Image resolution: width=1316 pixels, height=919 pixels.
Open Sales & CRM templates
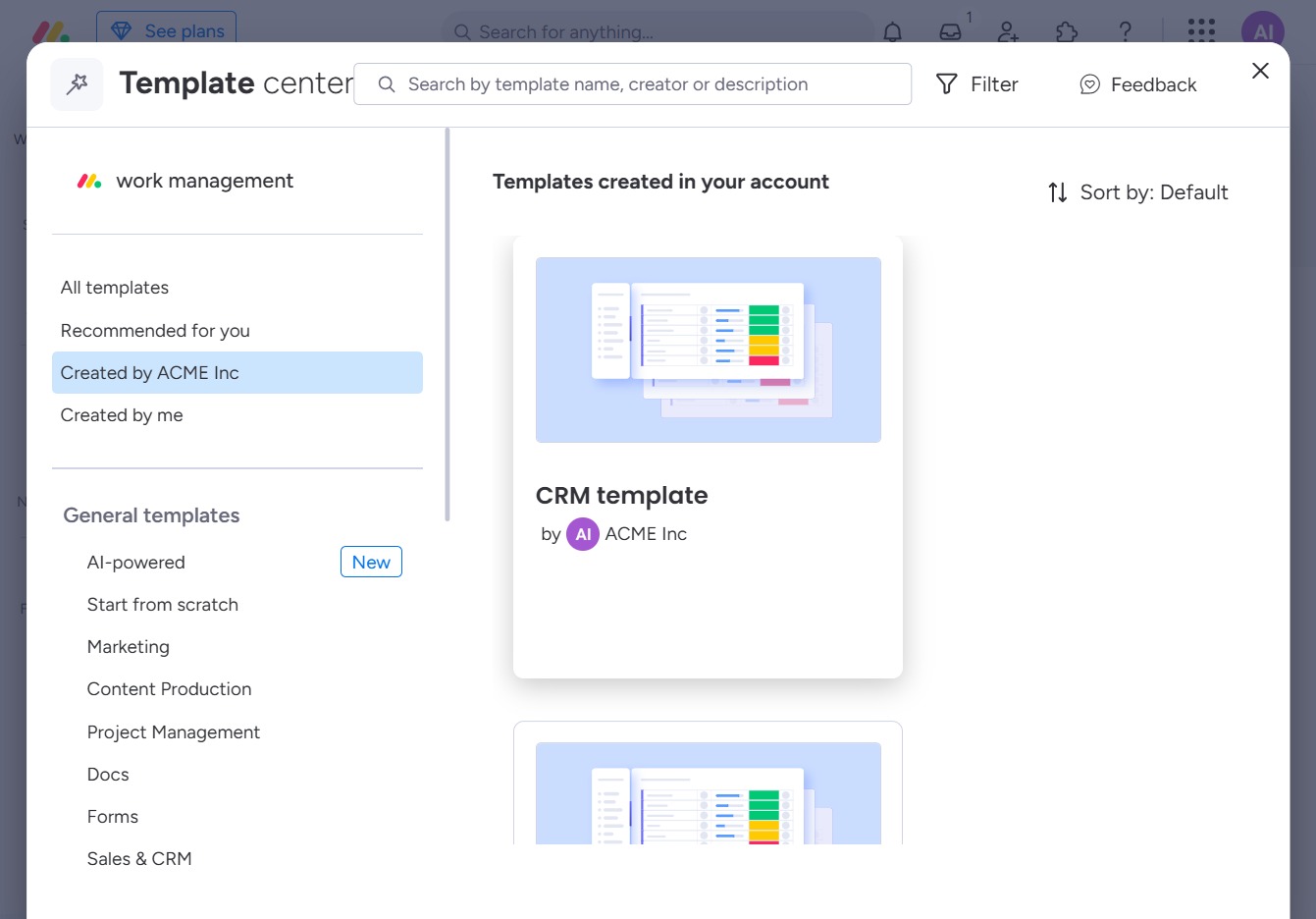pyautogui.click(x=138, y=859)
